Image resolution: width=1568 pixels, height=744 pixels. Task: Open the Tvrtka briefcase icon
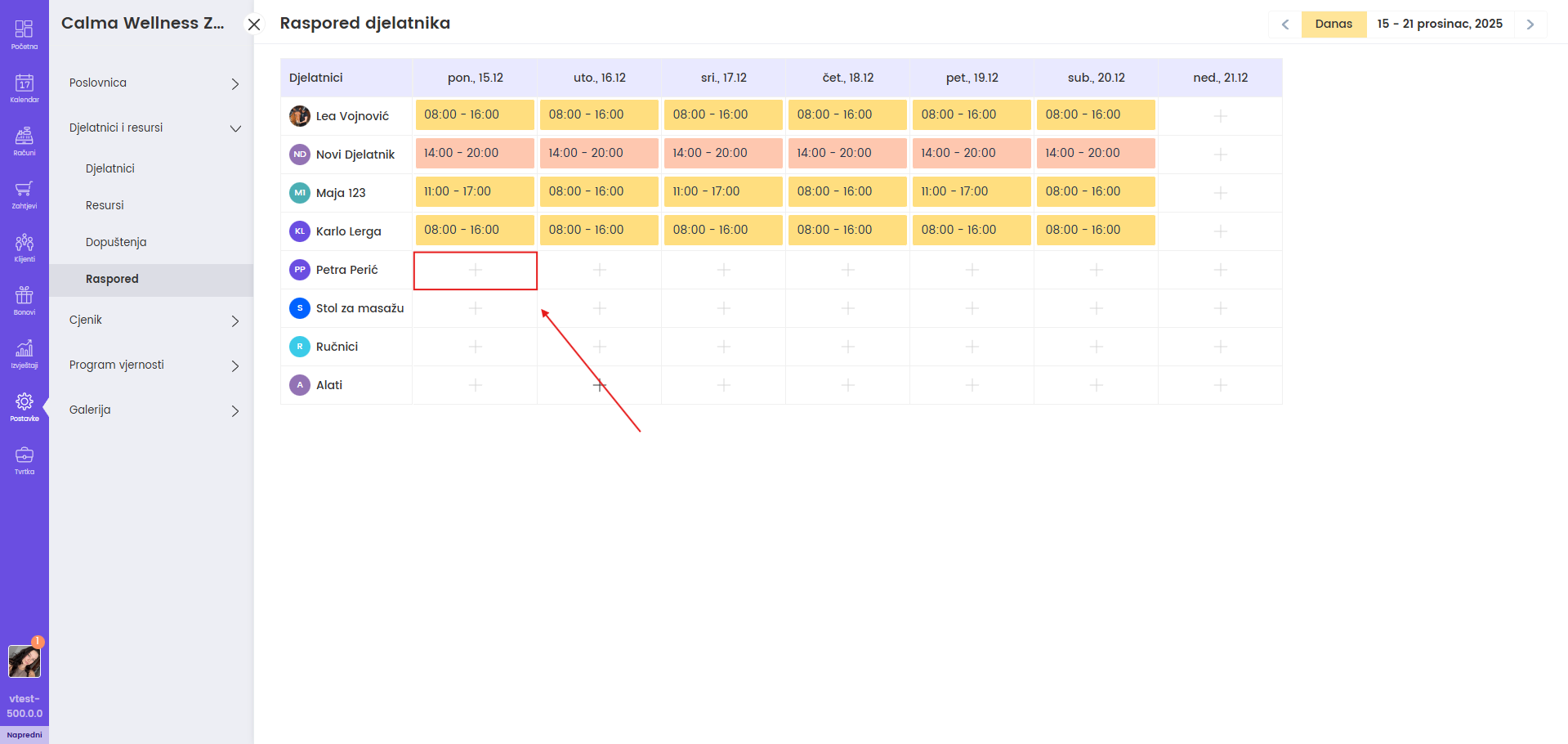[25, 459]
